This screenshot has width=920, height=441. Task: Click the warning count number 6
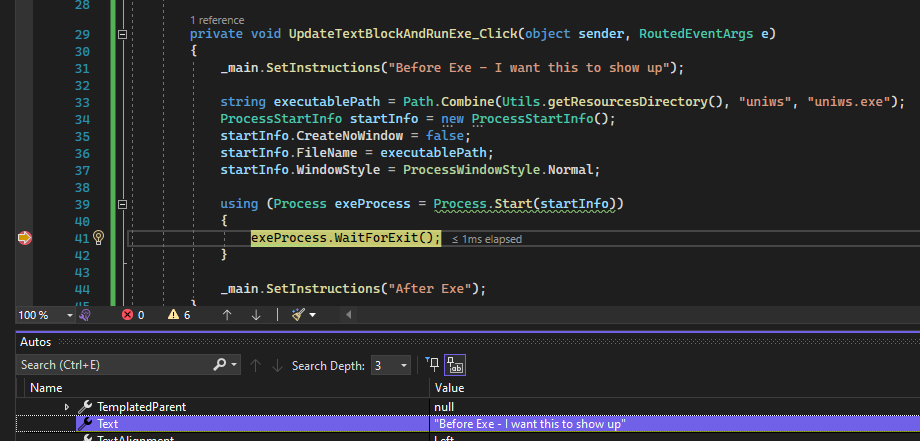187,315
